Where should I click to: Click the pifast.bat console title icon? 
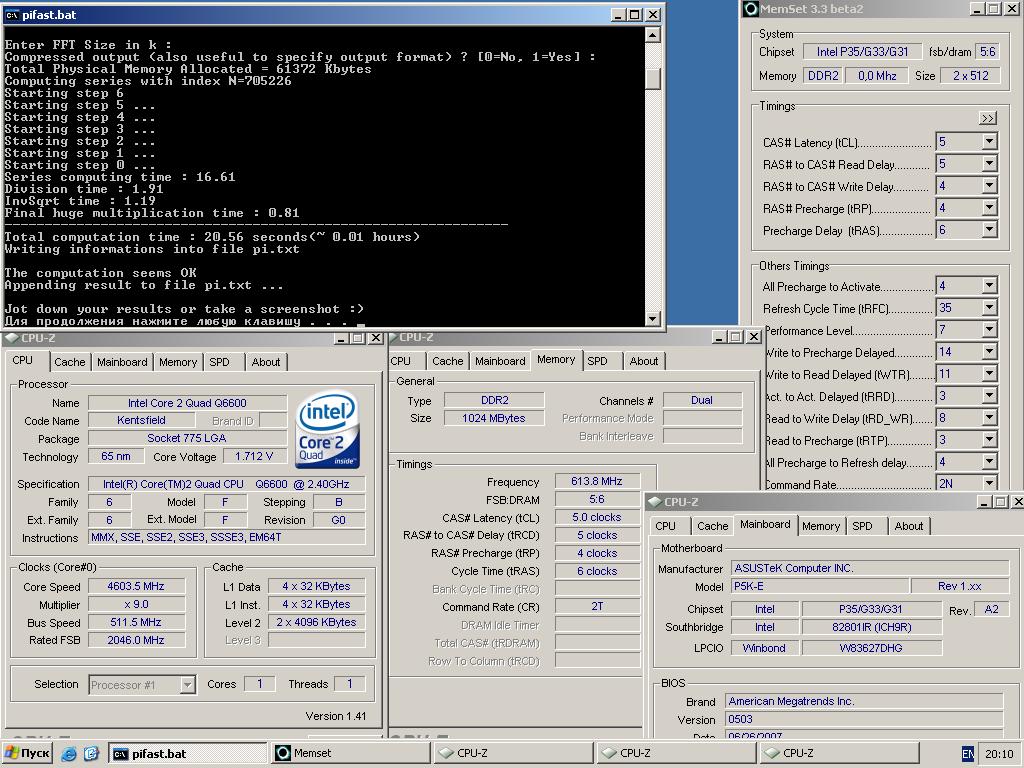12,14
